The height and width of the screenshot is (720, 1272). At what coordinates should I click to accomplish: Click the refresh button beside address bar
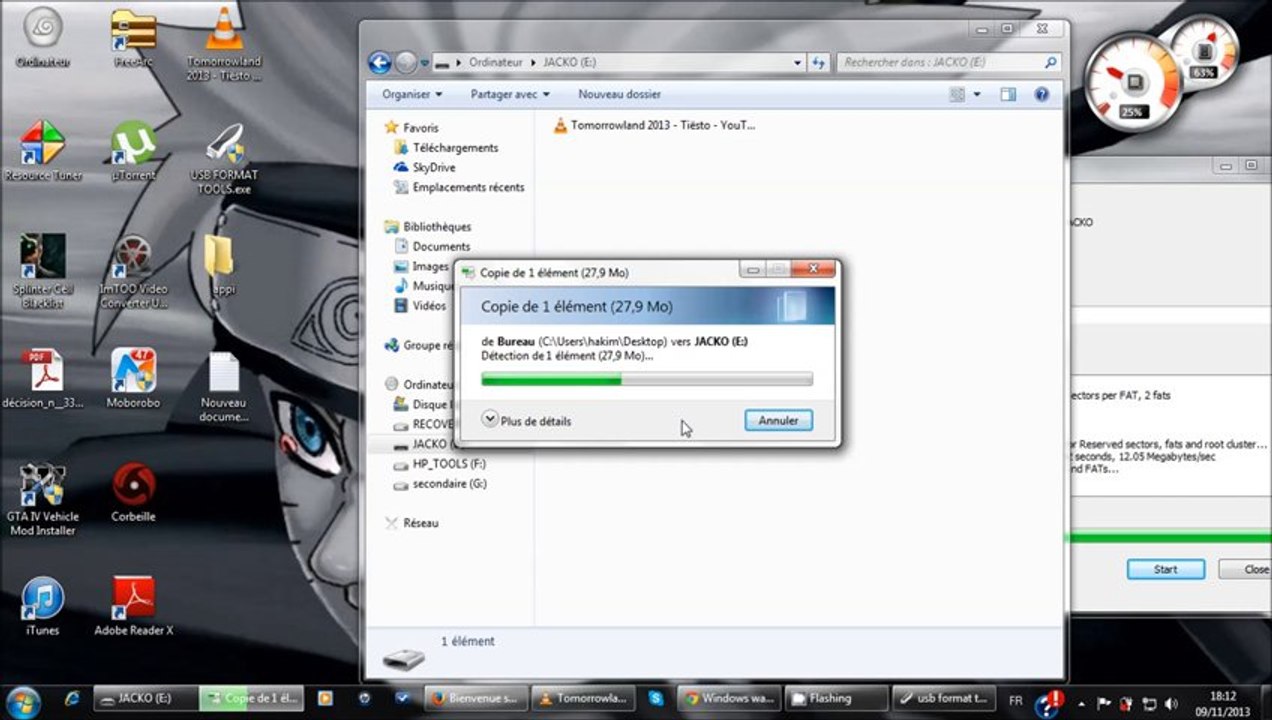[818, 62]
